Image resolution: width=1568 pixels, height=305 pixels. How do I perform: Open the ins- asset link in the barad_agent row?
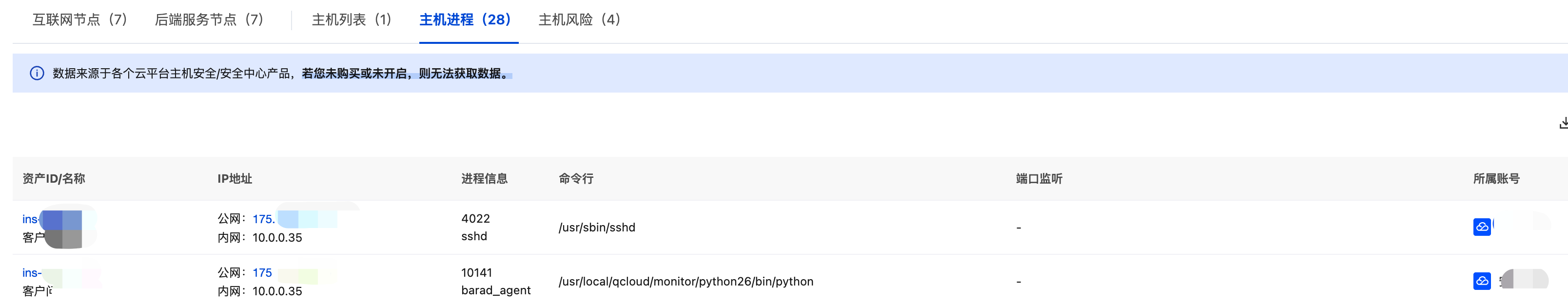(32, 273)
